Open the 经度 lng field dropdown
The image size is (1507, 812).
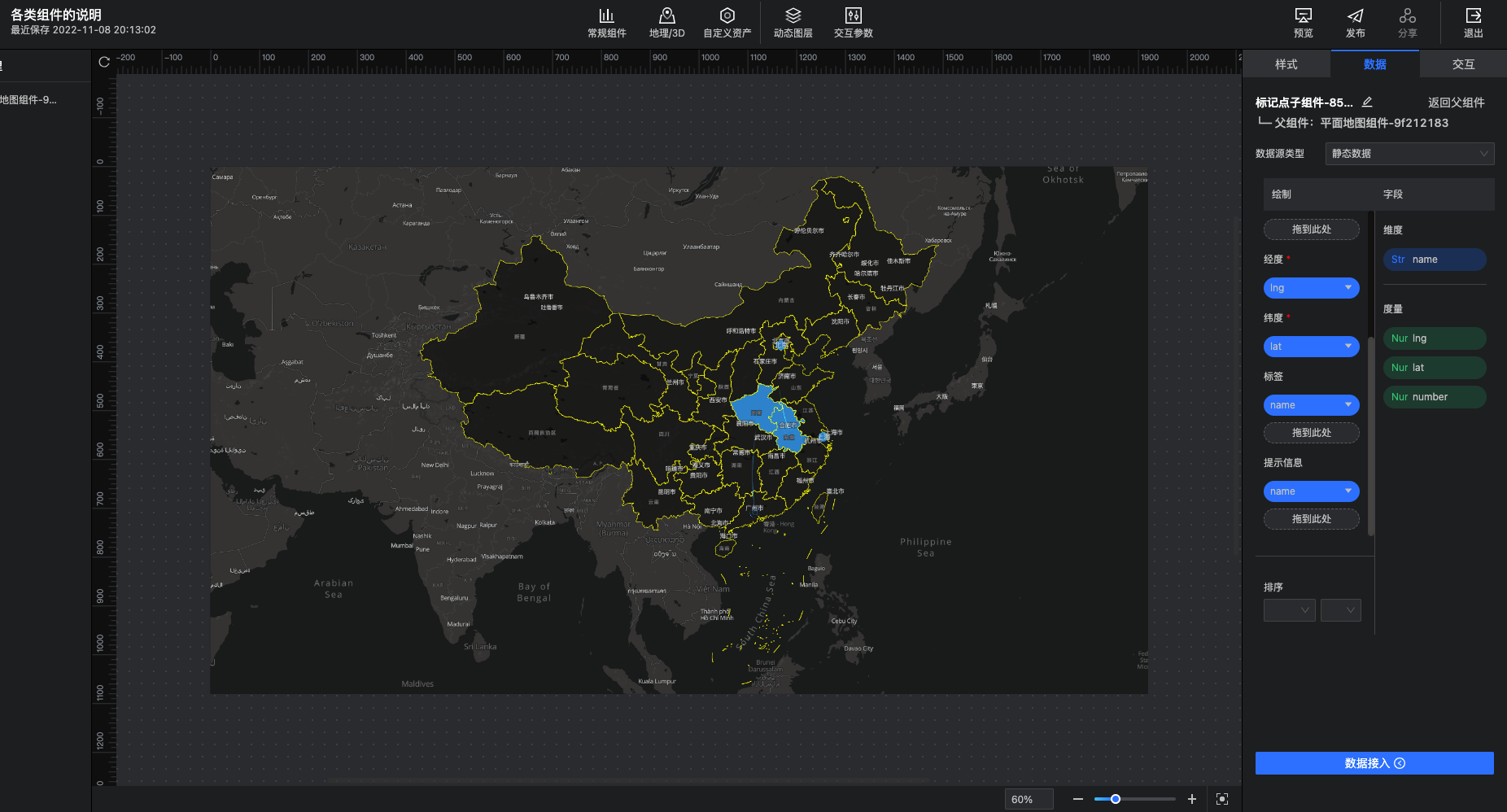pyautogui.click(x=1311, y=288)
